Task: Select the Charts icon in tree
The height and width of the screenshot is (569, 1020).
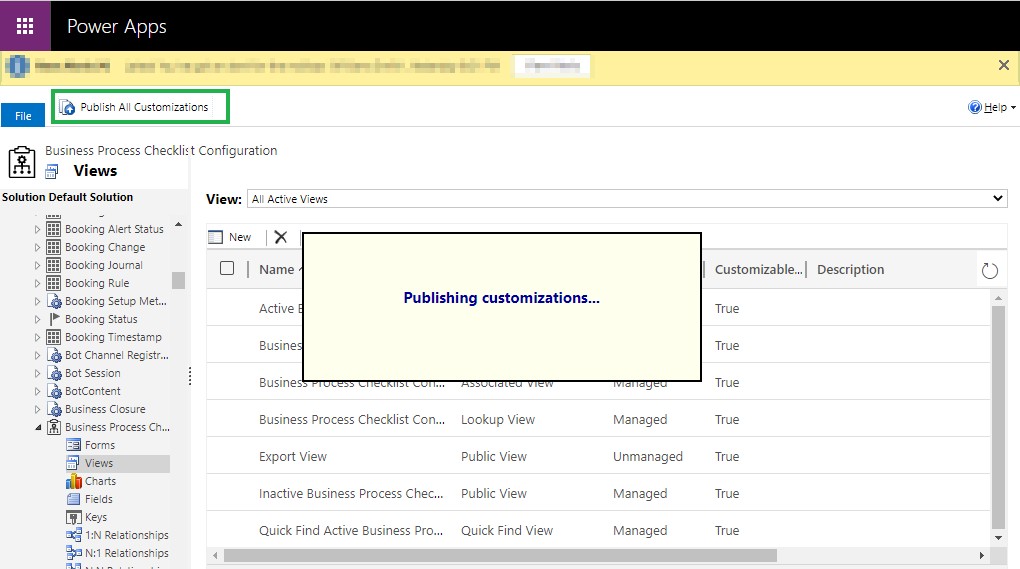Action: click(x=74, y=481)
